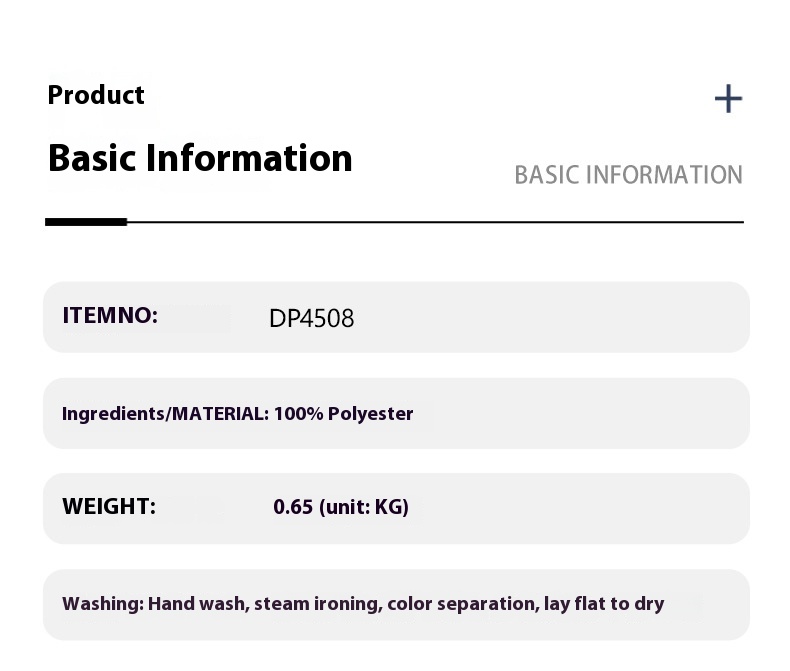
Task: Select the ITEMNO label
Action: click(x=110, y=316)
